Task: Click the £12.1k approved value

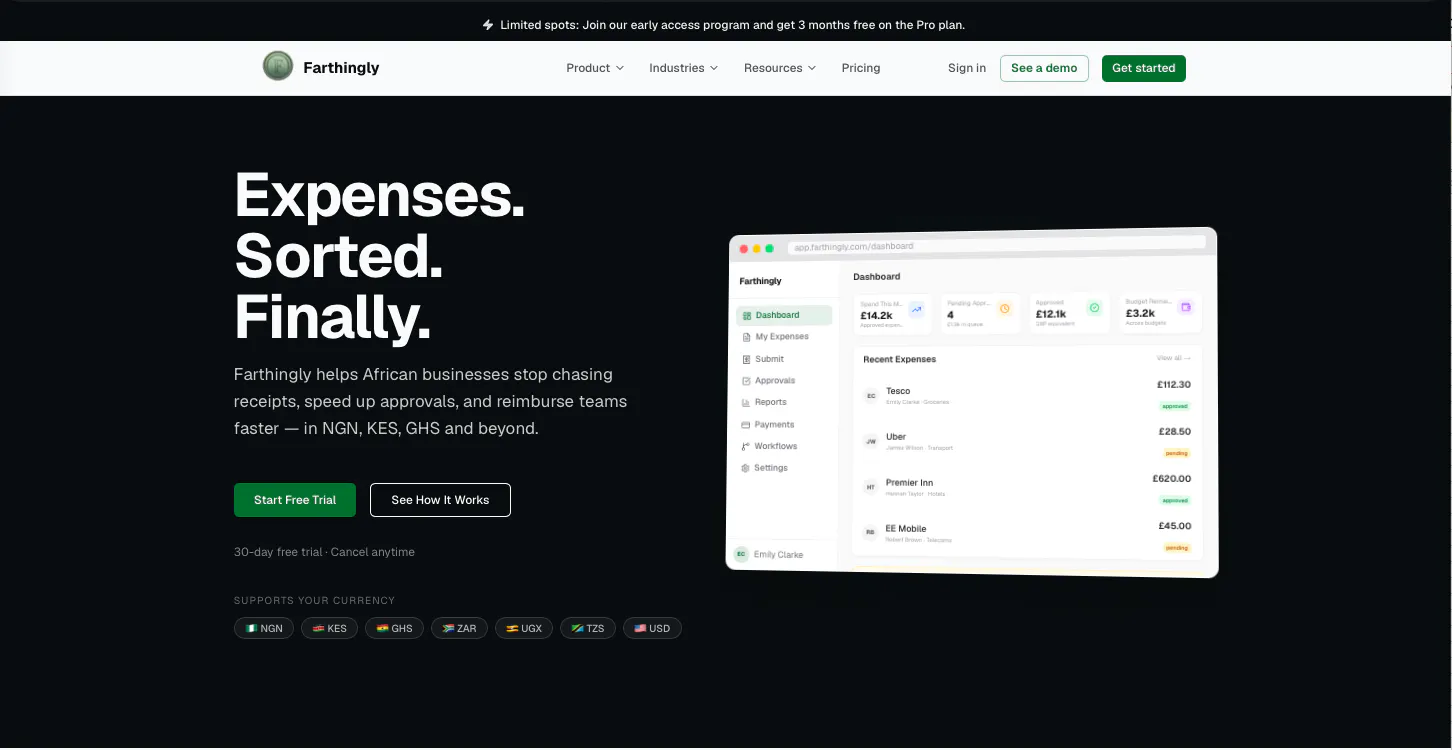Action: (x=1051, y=314)
